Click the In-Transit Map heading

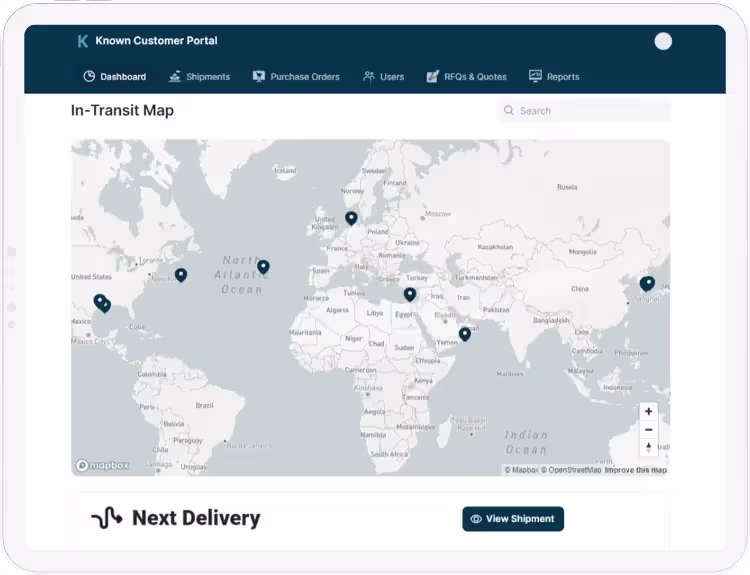click(x=122, y=111)
